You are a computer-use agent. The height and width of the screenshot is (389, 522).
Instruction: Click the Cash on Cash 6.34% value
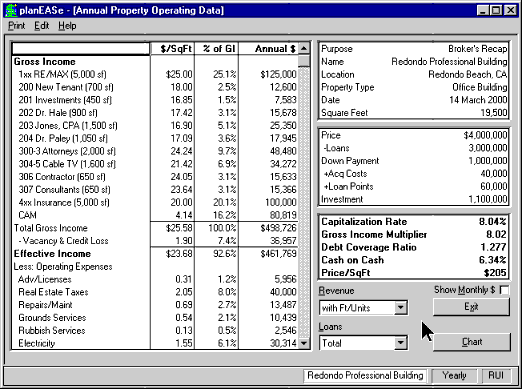tap(493, 260)
